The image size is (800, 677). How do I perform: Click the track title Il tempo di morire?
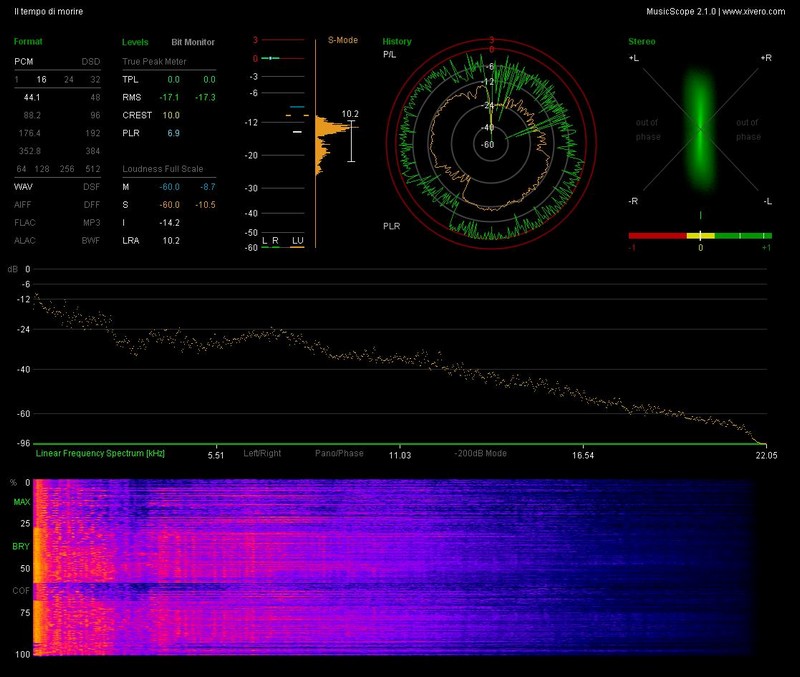48,11
